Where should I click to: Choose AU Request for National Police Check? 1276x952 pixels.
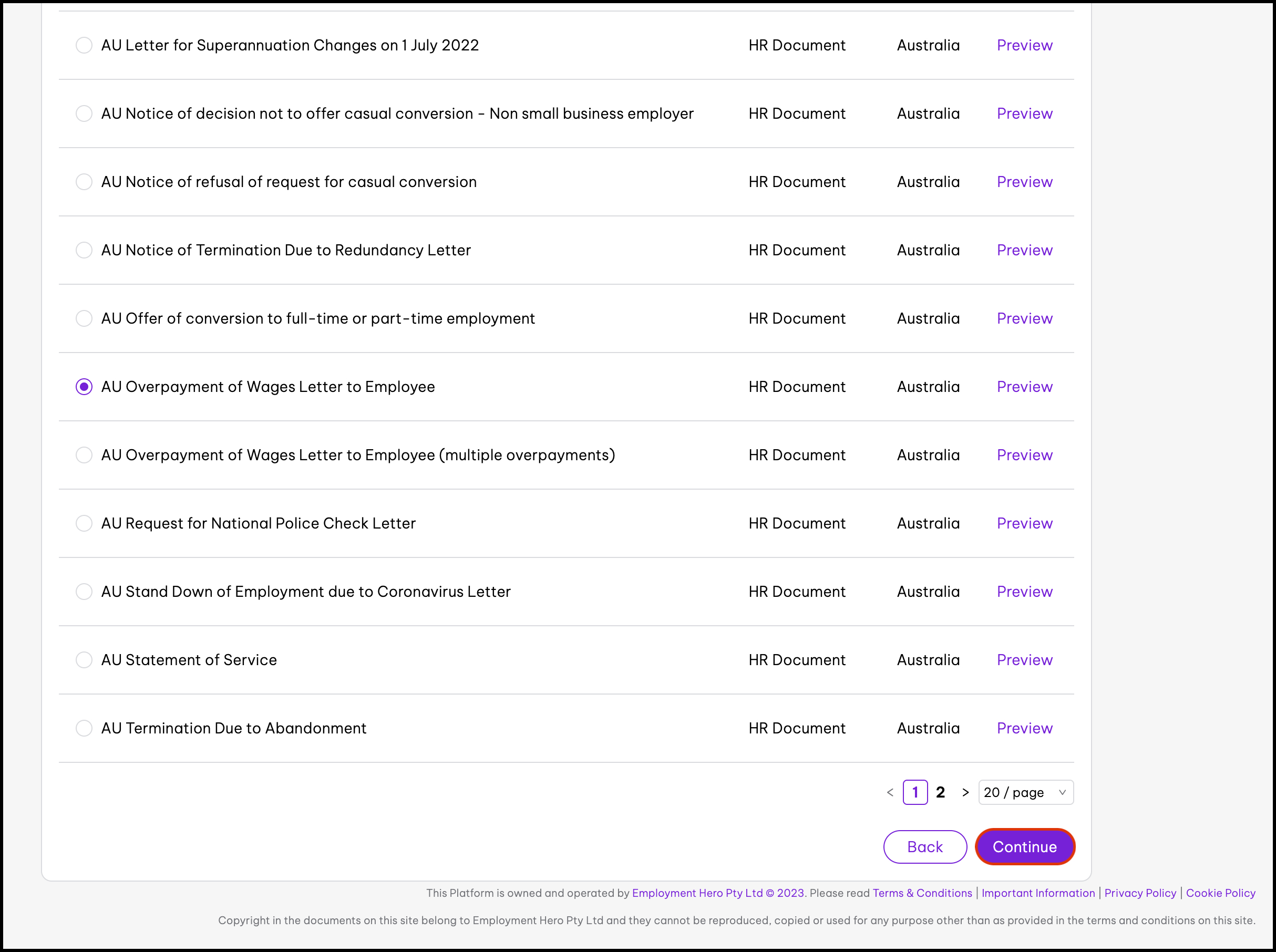point(84,523)
